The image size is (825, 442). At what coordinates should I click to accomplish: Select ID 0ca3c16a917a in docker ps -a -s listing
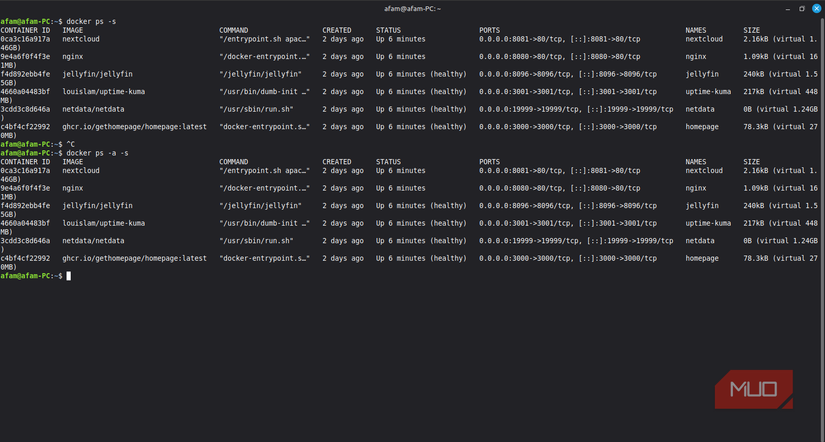click(25, 170)
